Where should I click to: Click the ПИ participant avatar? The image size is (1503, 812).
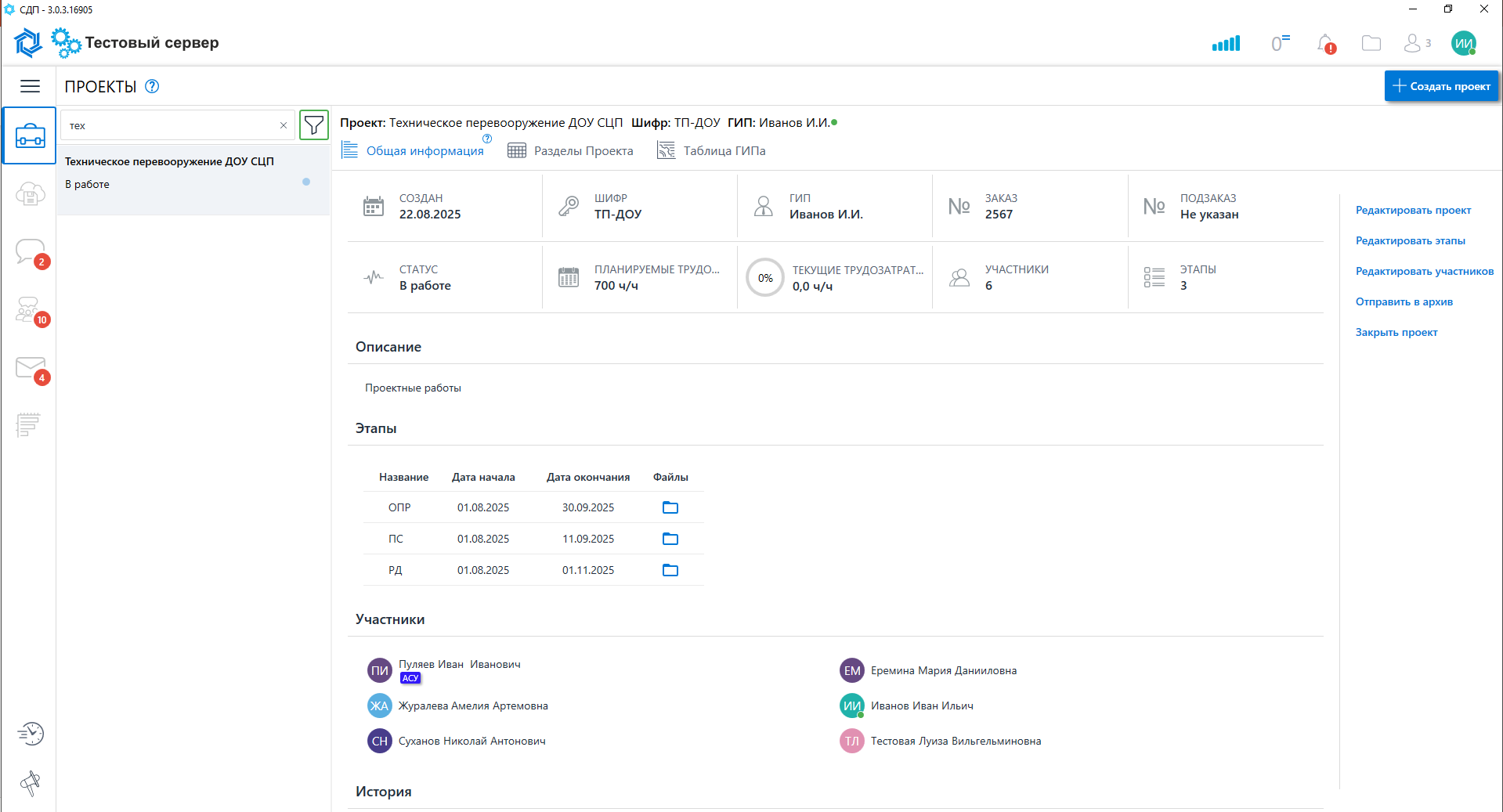click(380, 670)
